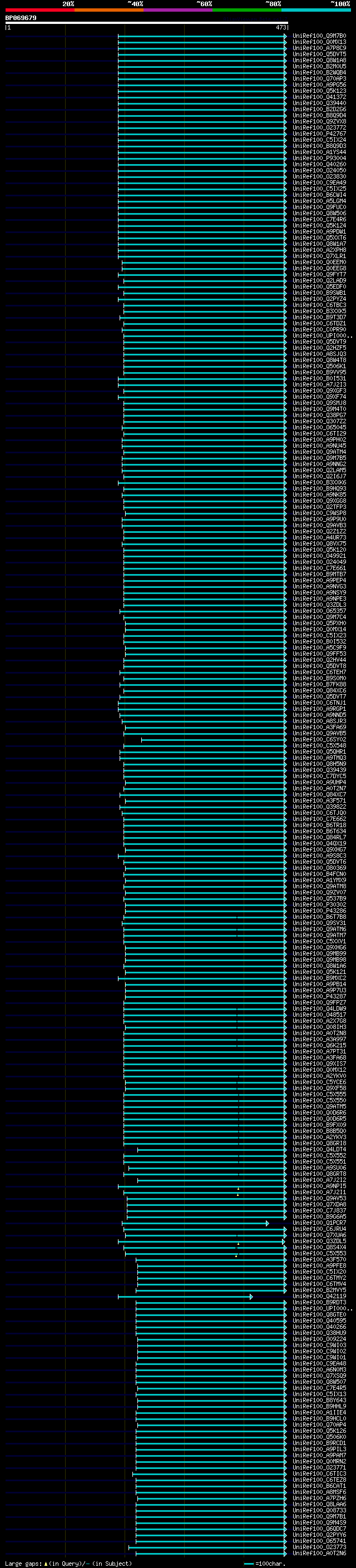The image size is (356, 1568).
Task: Open hit UniRef100_B2WQB4
Action: (x=319, y=72)
